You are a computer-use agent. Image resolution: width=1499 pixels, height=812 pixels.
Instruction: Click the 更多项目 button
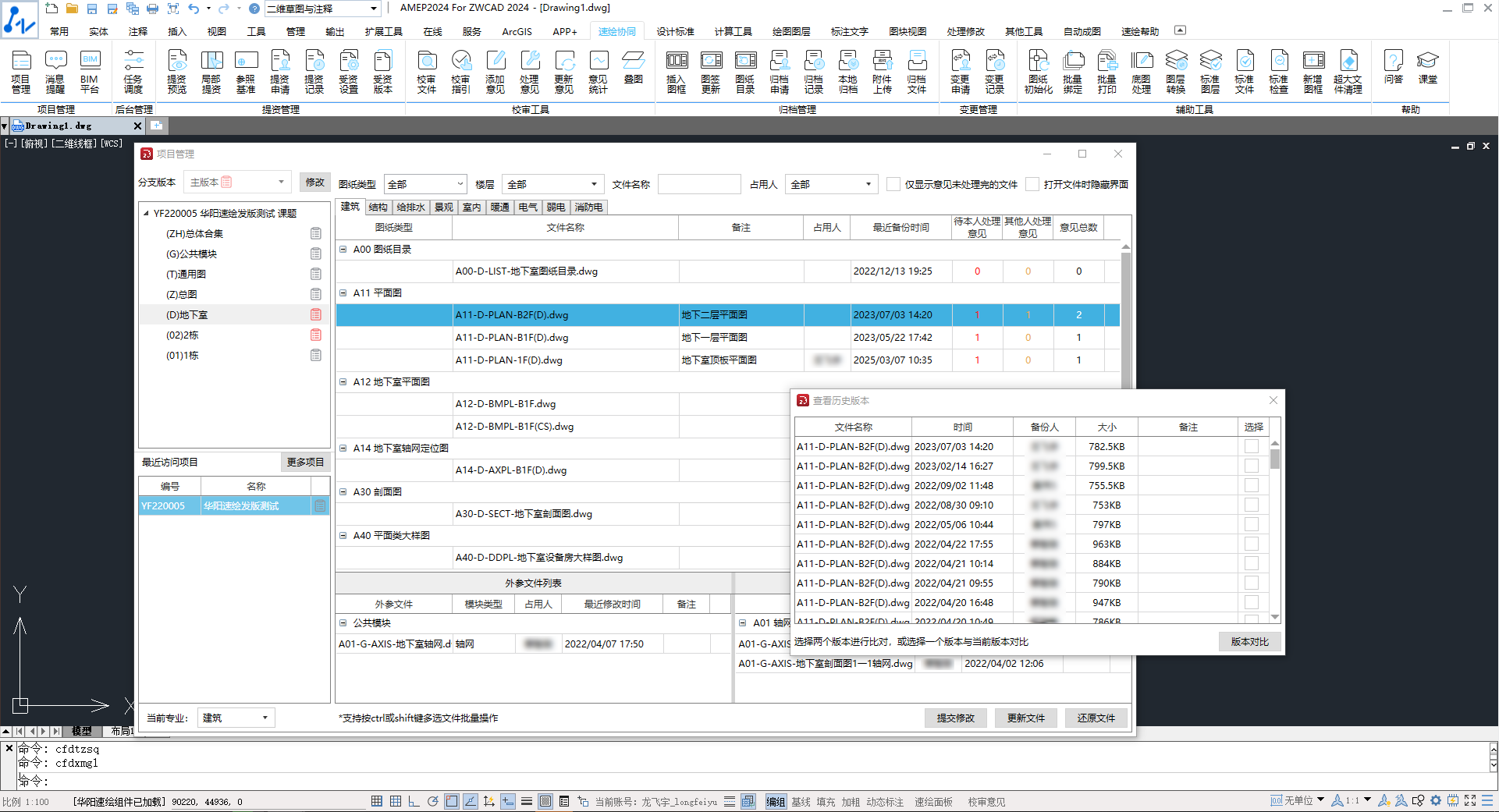pos(305,462)
